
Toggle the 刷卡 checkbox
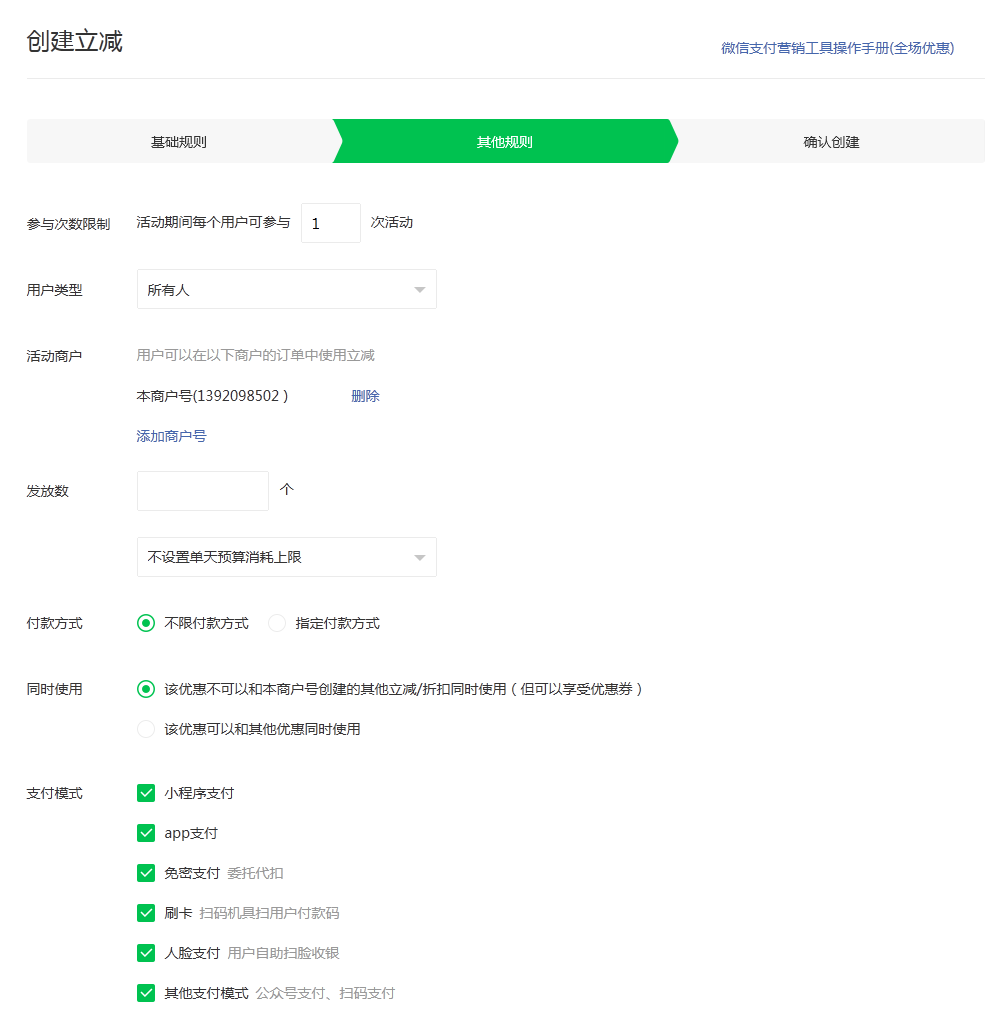tap(146, 913)
